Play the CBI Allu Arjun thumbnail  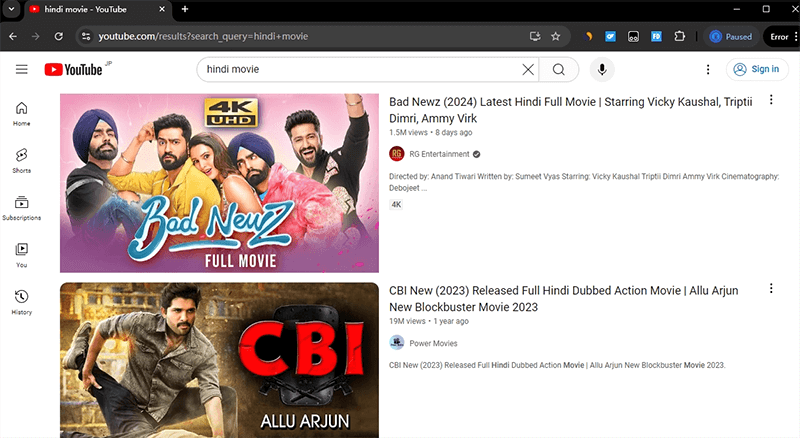pos(219,360)
